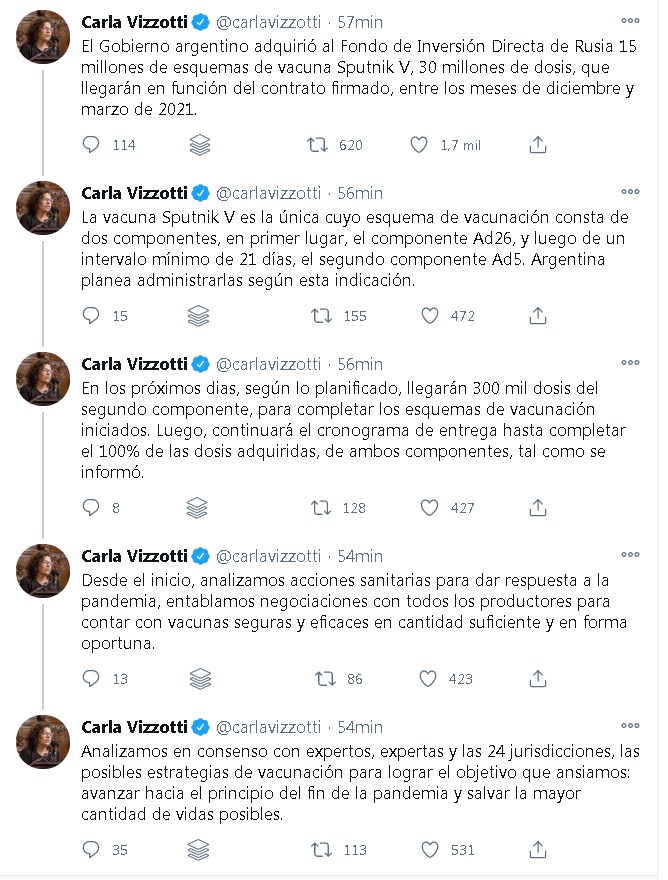This screenshot has width=668, height=880.
Task: Like the tweet with 1,7 mil likes
Action: tap(420, 145)
